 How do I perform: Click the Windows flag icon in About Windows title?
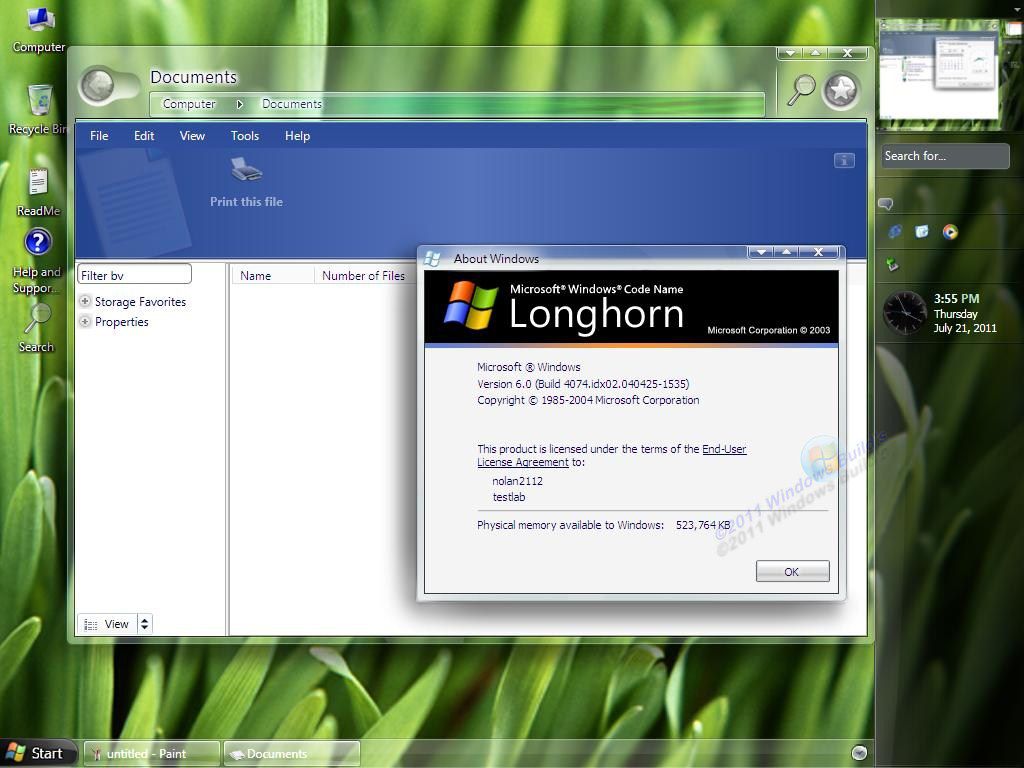pyautogui.click(x=432, y=259)
